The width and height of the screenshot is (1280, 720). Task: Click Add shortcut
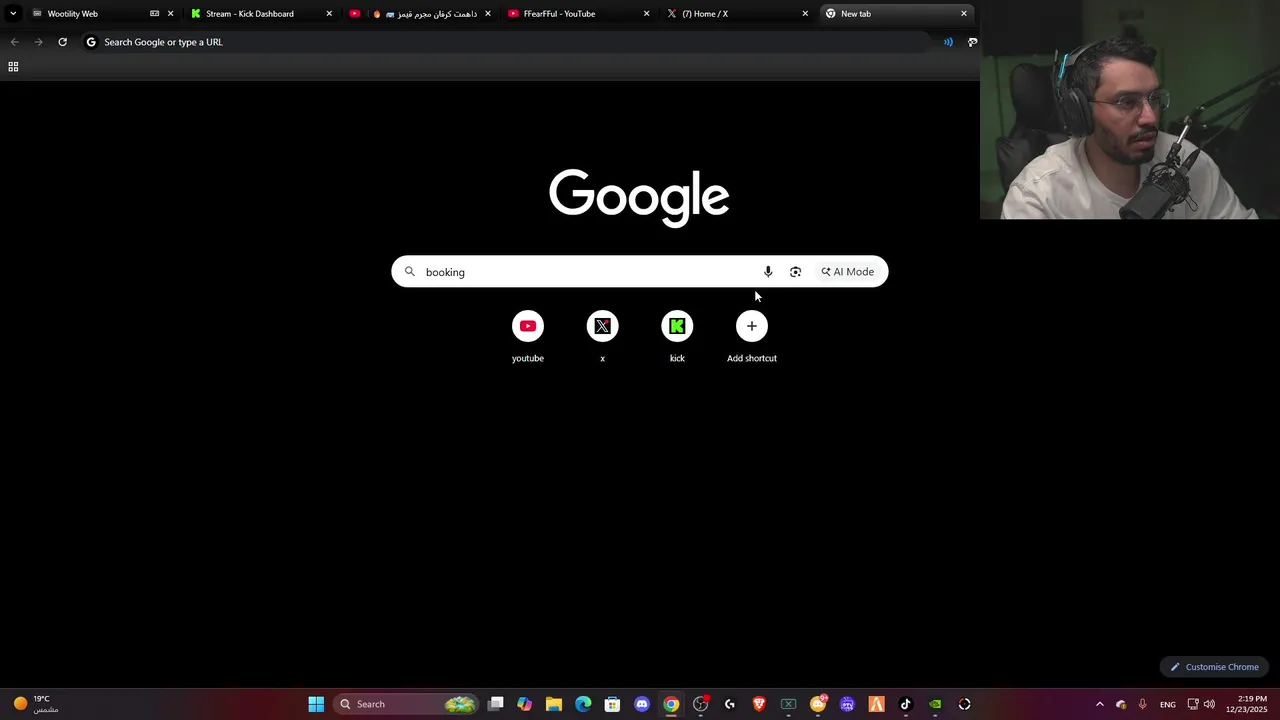click(x=752, y=337)
